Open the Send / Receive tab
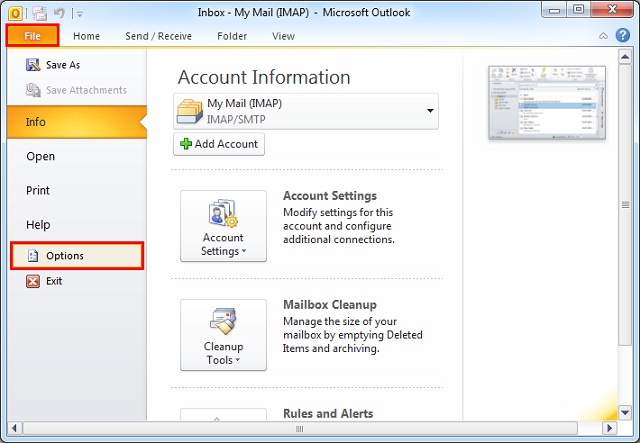The image size is (640, 443). [x=158, y=36]
